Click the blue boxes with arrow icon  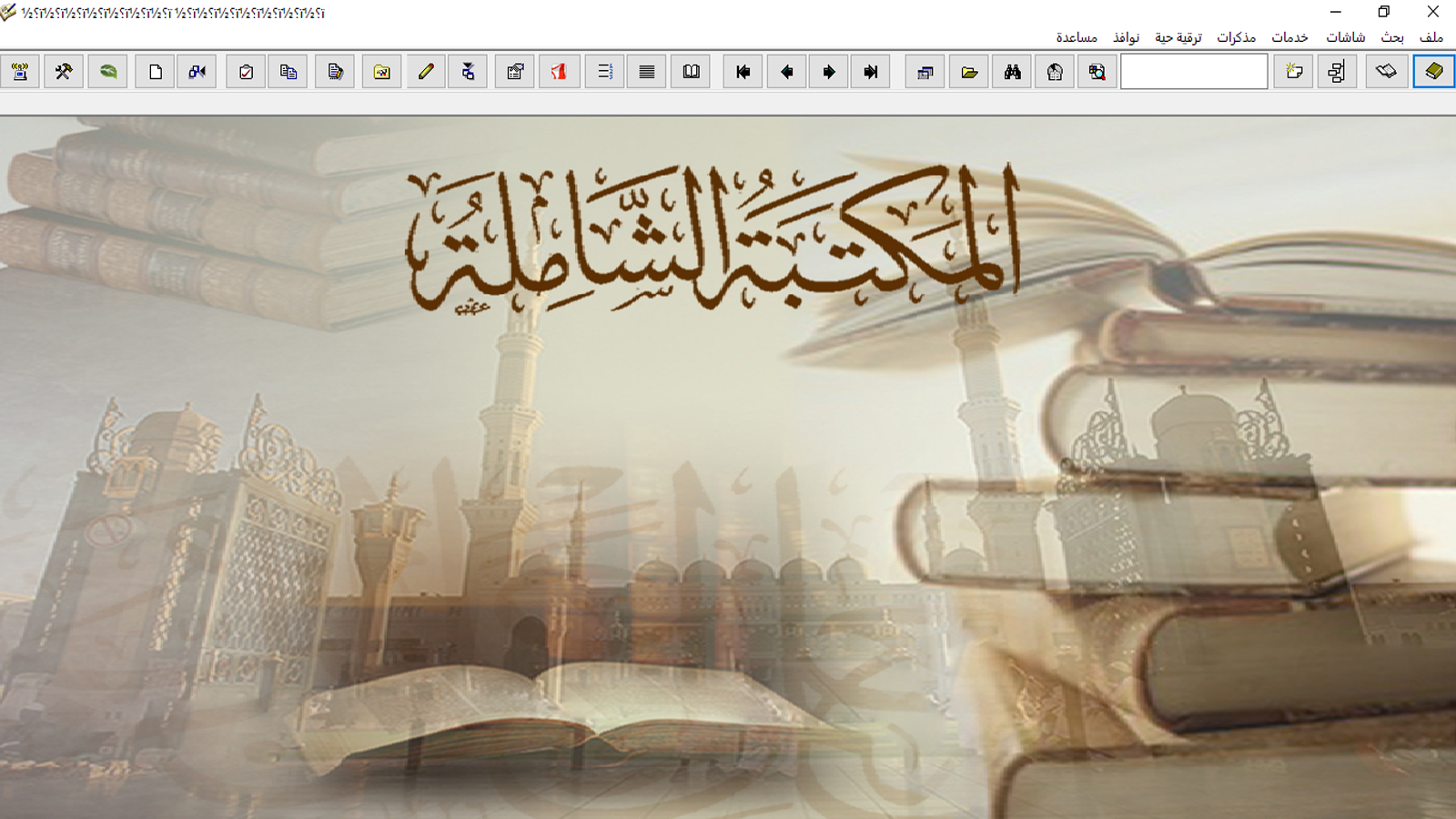pyautogui.click(x=197, y=71)
